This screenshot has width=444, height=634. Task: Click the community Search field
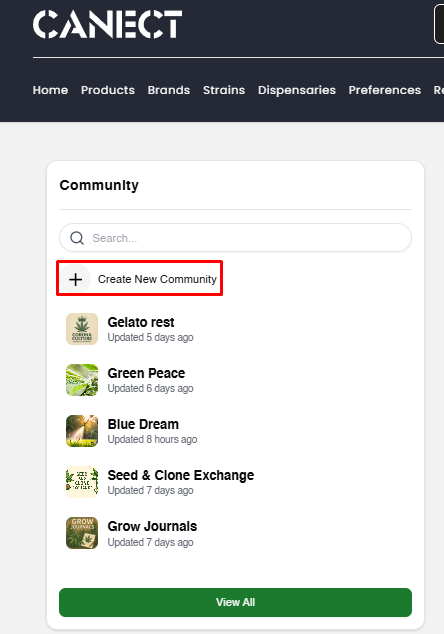tap(235, 238)
